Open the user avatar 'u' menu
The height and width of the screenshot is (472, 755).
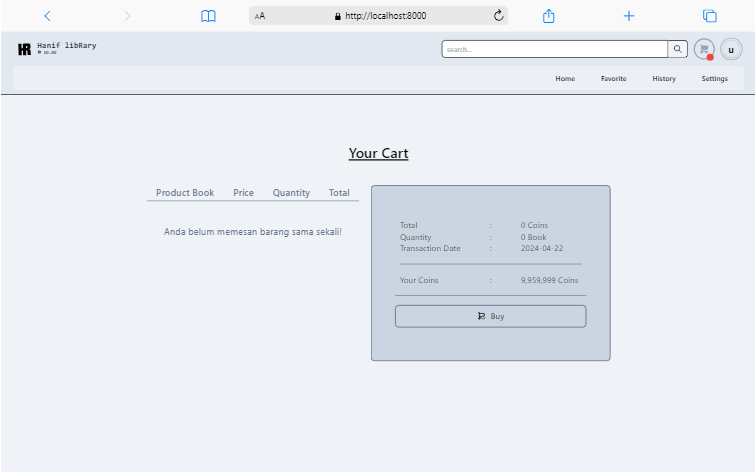[731, 49]
